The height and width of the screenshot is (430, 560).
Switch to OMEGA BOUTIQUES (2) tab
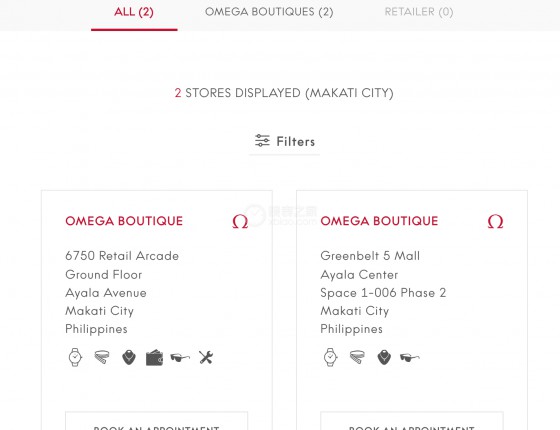point(269,12)
